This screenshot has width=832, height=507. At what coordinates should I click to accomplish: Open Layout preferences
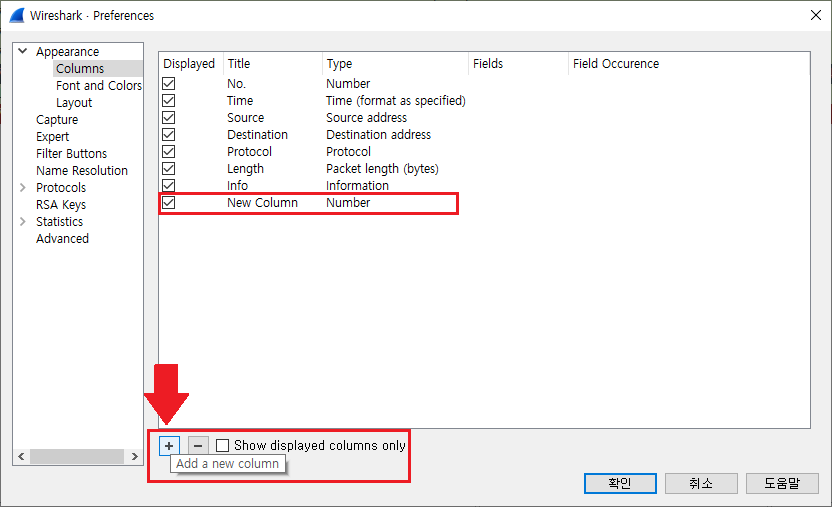[74, 102]
